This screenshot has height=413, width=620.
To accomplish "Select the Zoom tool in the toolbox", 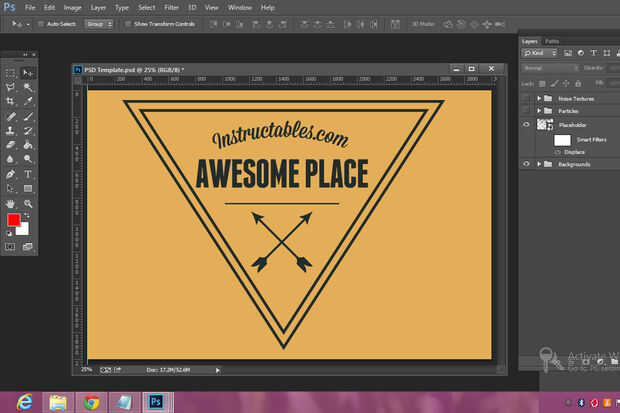I will 28,203.
